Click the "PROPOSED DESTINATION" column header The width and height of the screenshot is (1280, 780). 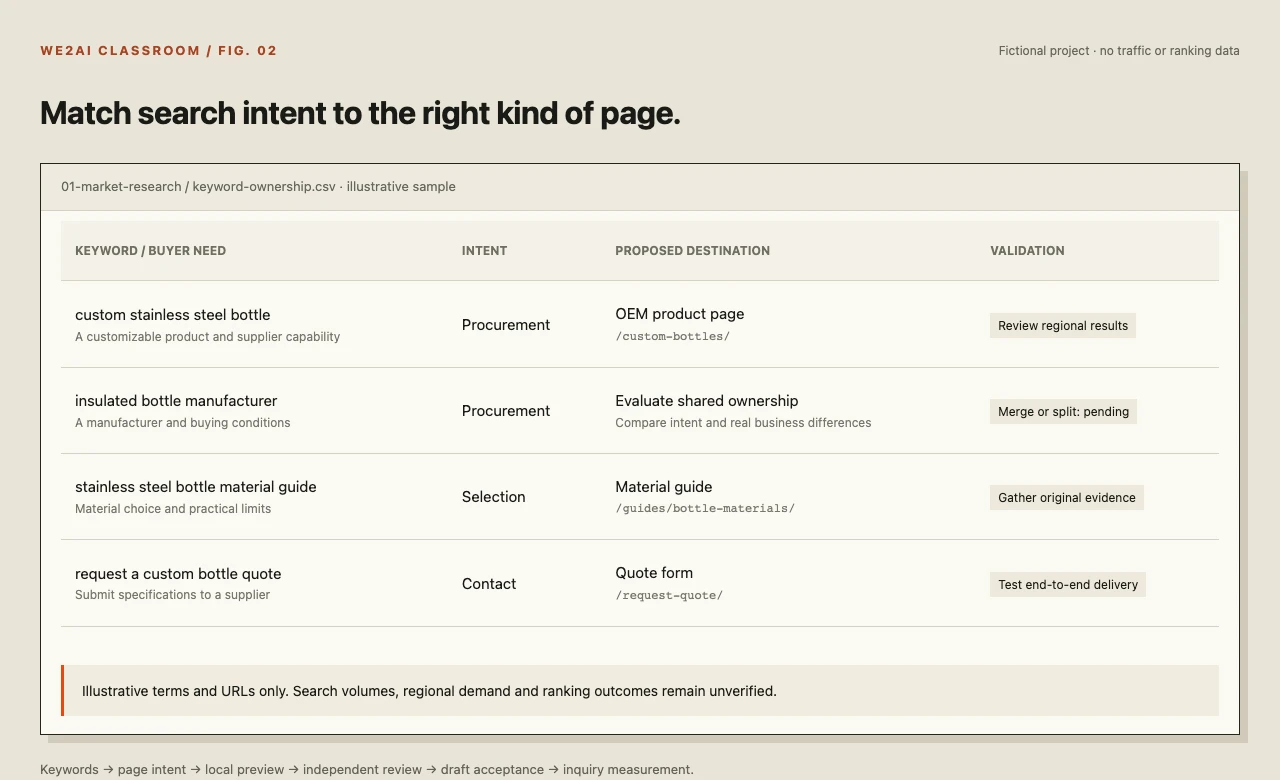tap(693, 251)
